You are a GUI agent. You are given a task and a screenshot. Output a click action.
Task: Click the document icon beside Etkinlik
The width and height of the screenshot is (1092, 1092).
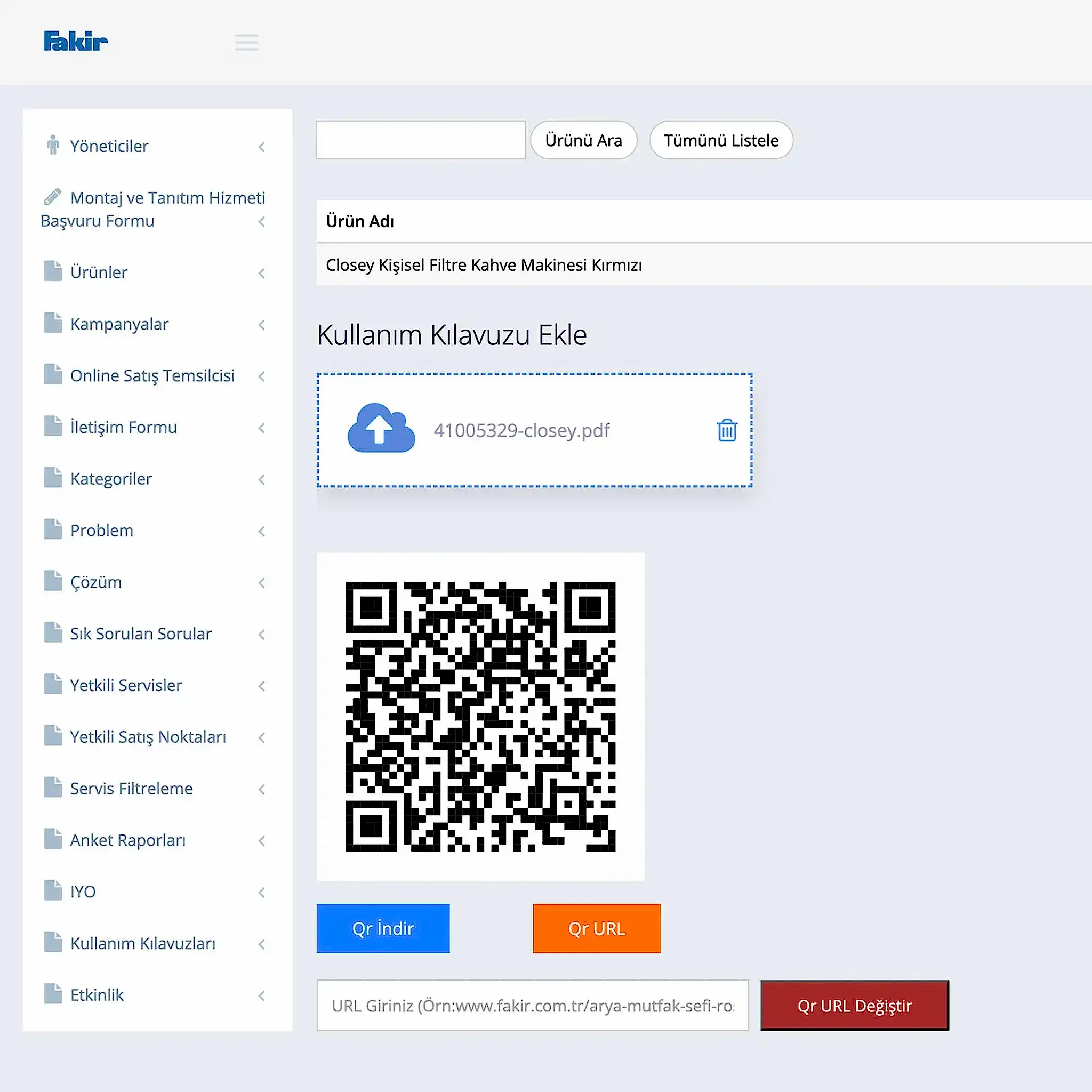click(x=53, y=994)
